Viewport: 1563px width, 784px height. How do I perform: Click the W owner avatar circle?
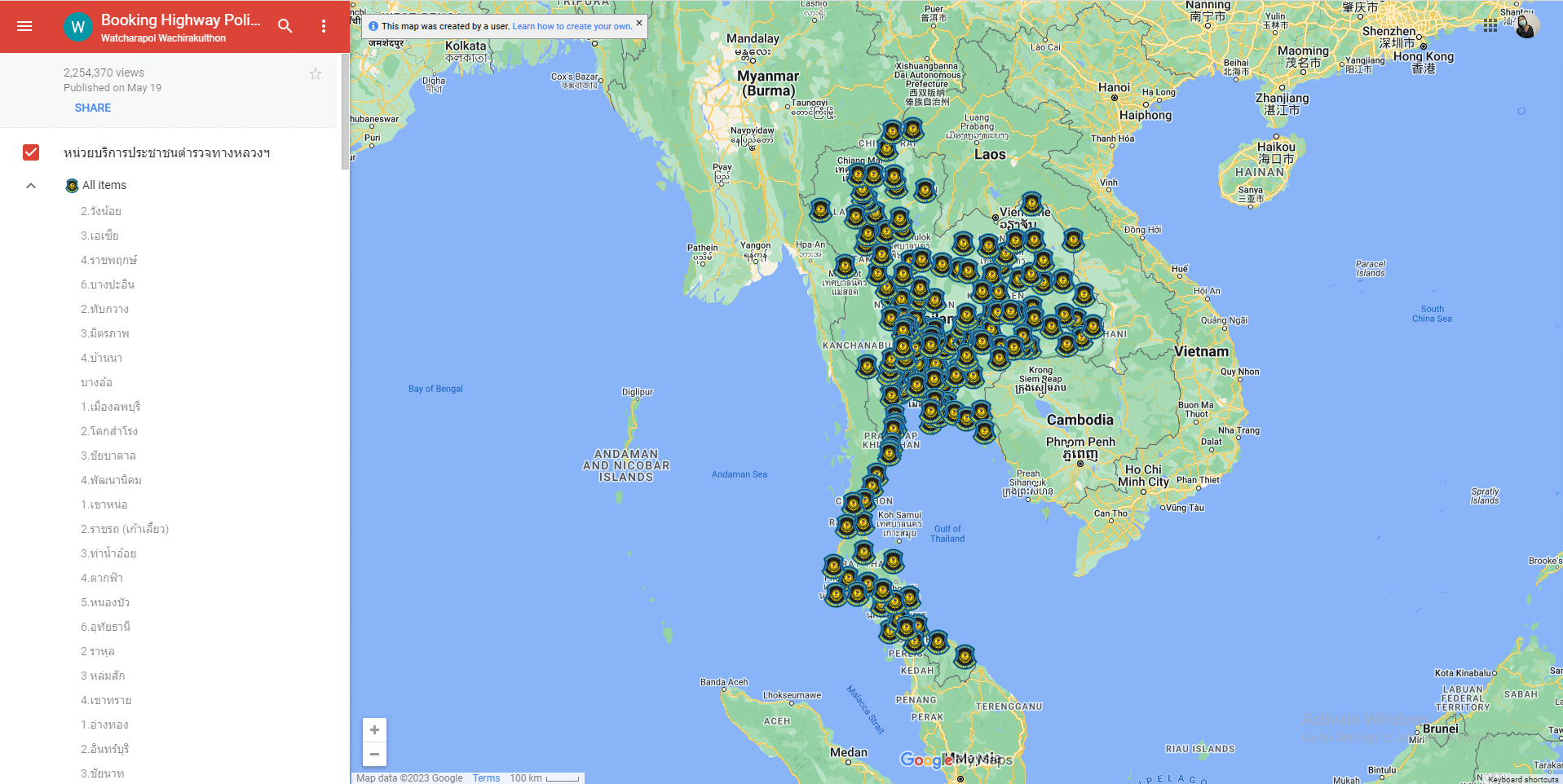[x=78, y=27]
